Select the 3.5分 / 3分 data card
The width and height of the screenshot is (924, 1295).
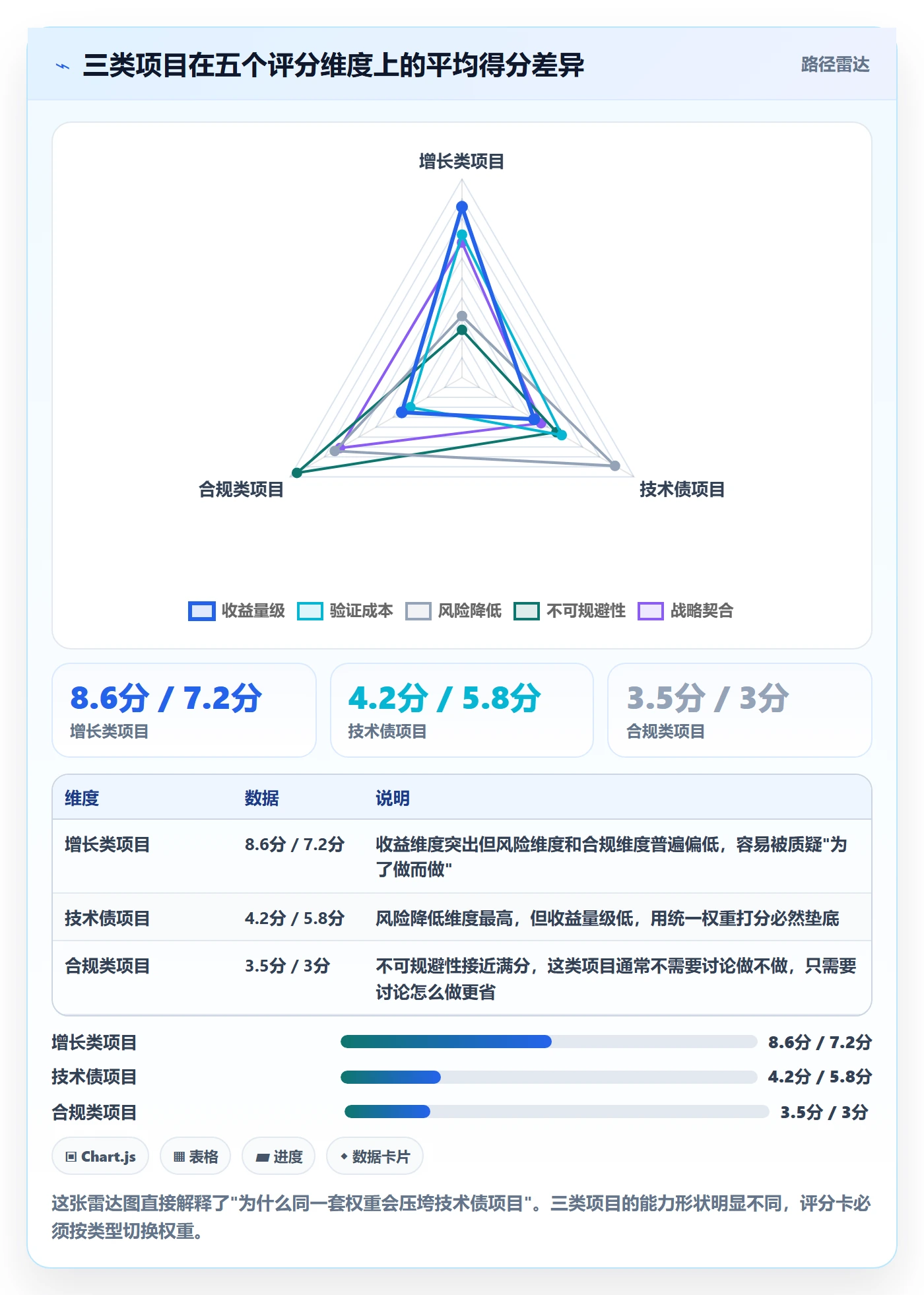(x=740, y=710)
